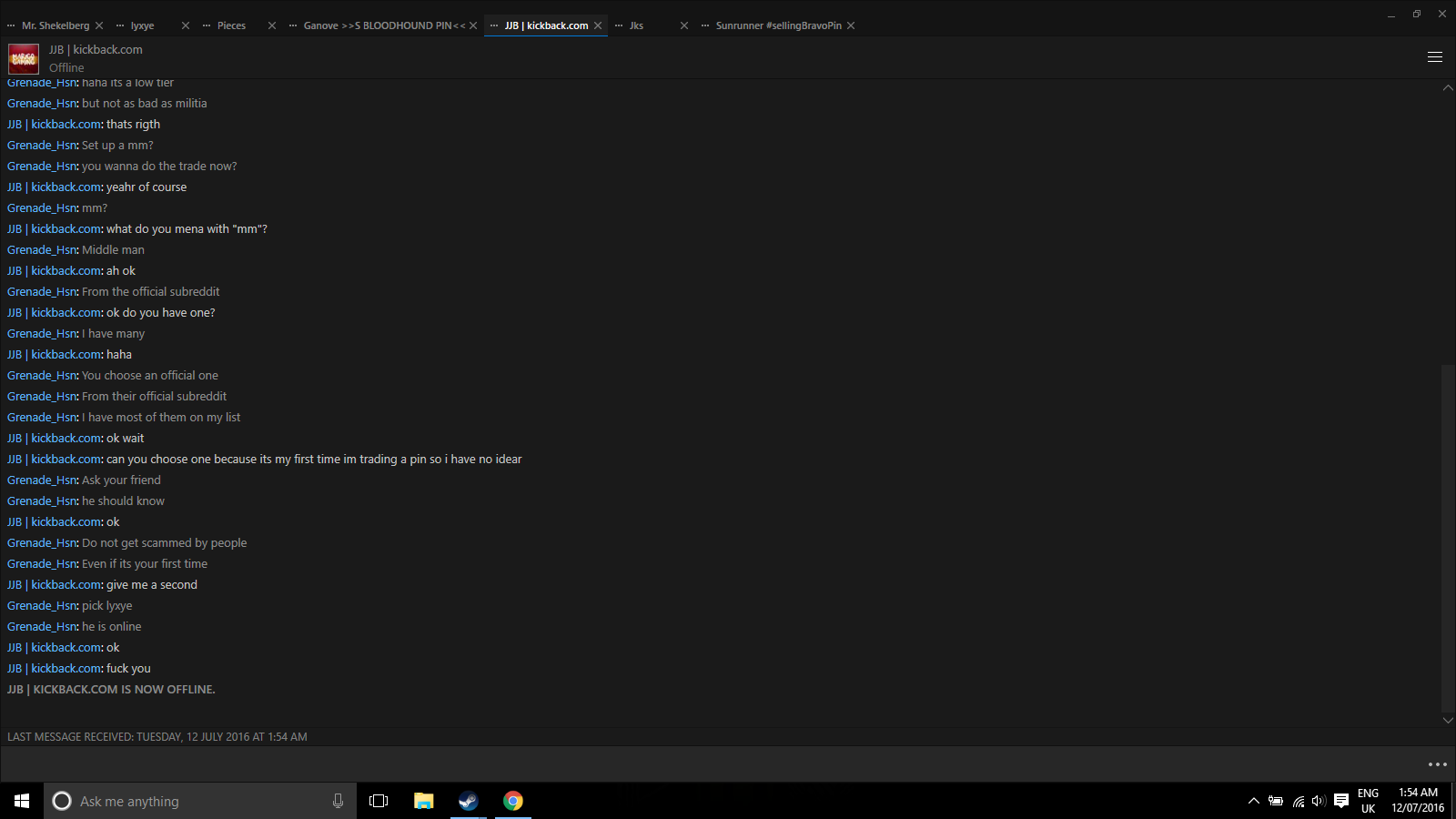
Task: Click the chat scrollbar thumb
Action: tap(1448, 537)
